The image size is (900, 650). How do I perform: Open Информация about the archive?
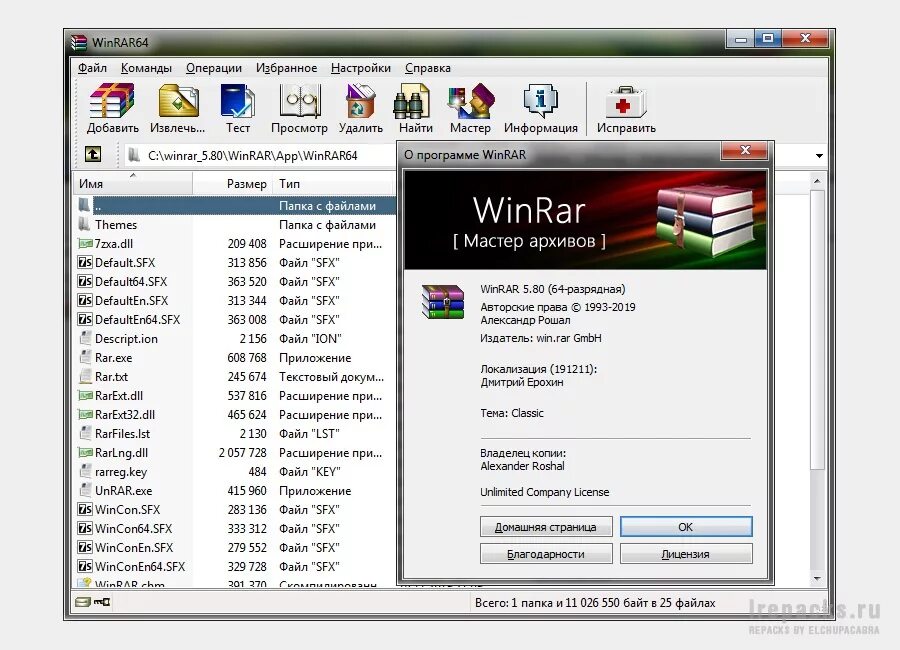click(540, 104)
